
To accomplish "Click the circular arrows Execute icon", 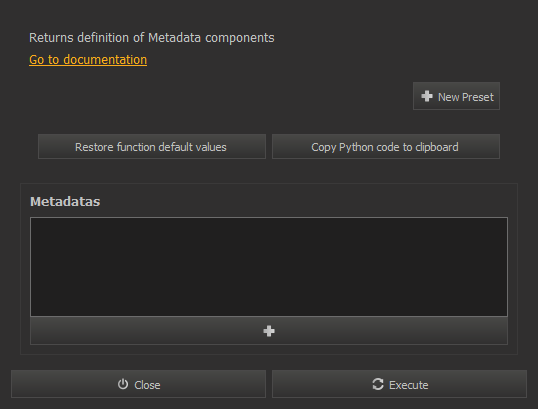I will [x=378, y=384].
